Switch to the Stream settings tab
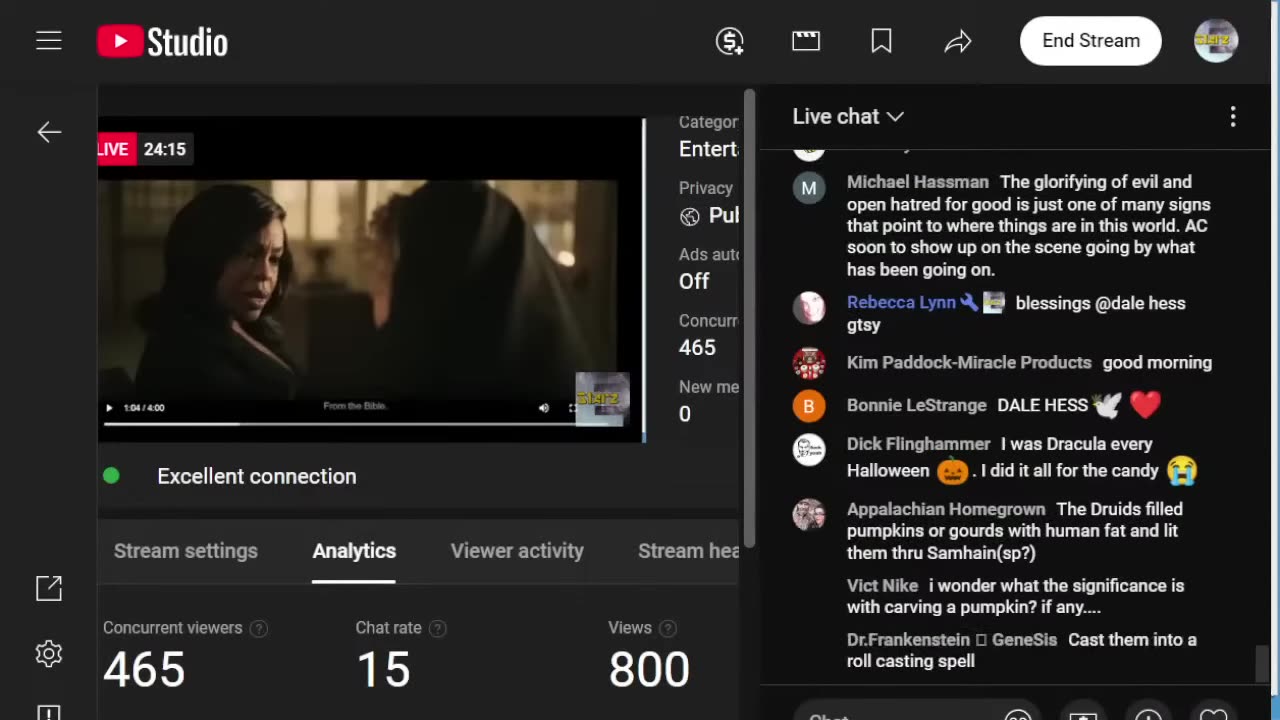Screen dimensions: 1280x720 (x=186, y=551)
